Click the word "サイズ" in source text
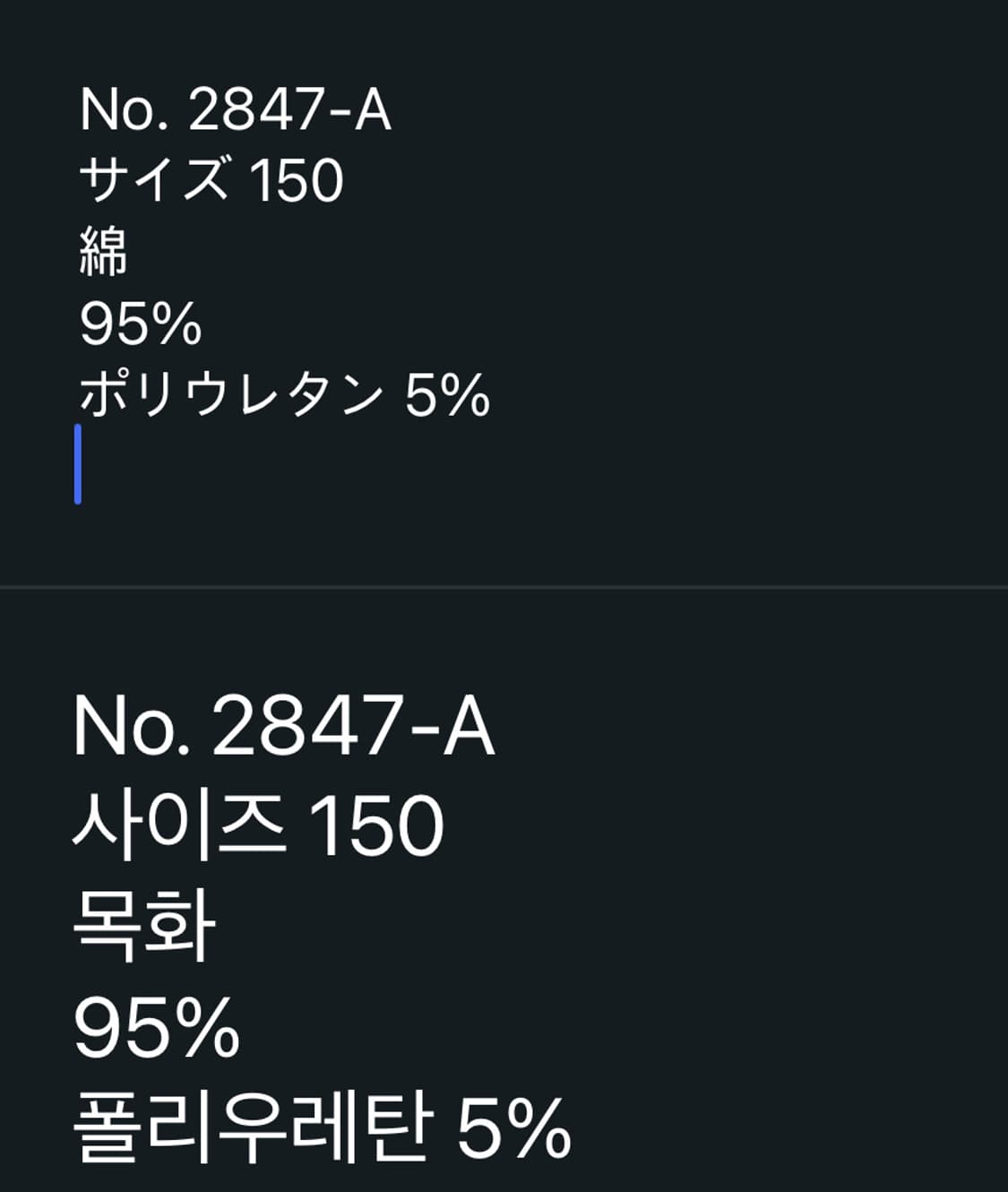This screenshot has height=1192, width=1008. tap(154, 180)
